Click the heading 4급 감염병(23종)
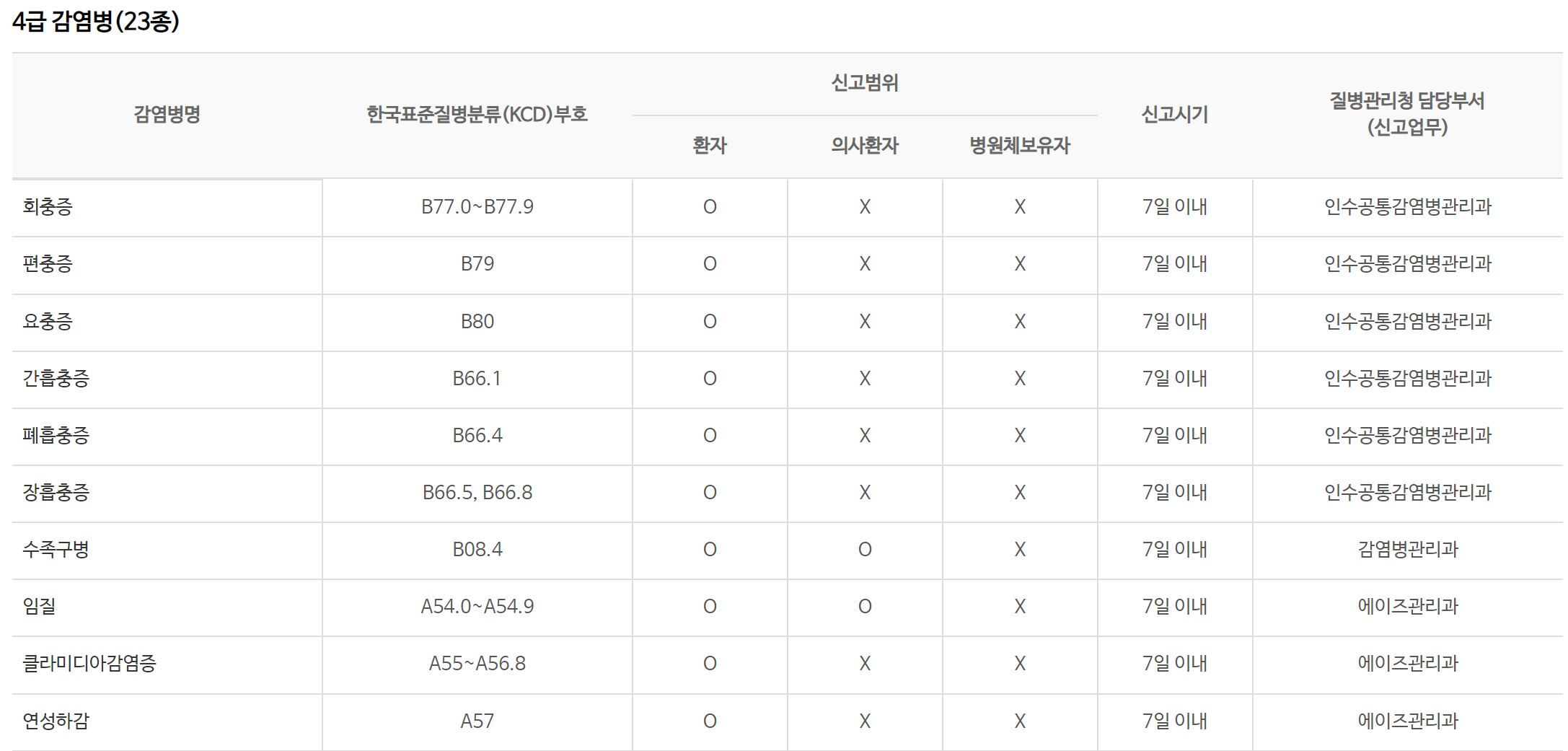Image resolution: width=1568 pixels, height=751 pixels. coord(96,22)
